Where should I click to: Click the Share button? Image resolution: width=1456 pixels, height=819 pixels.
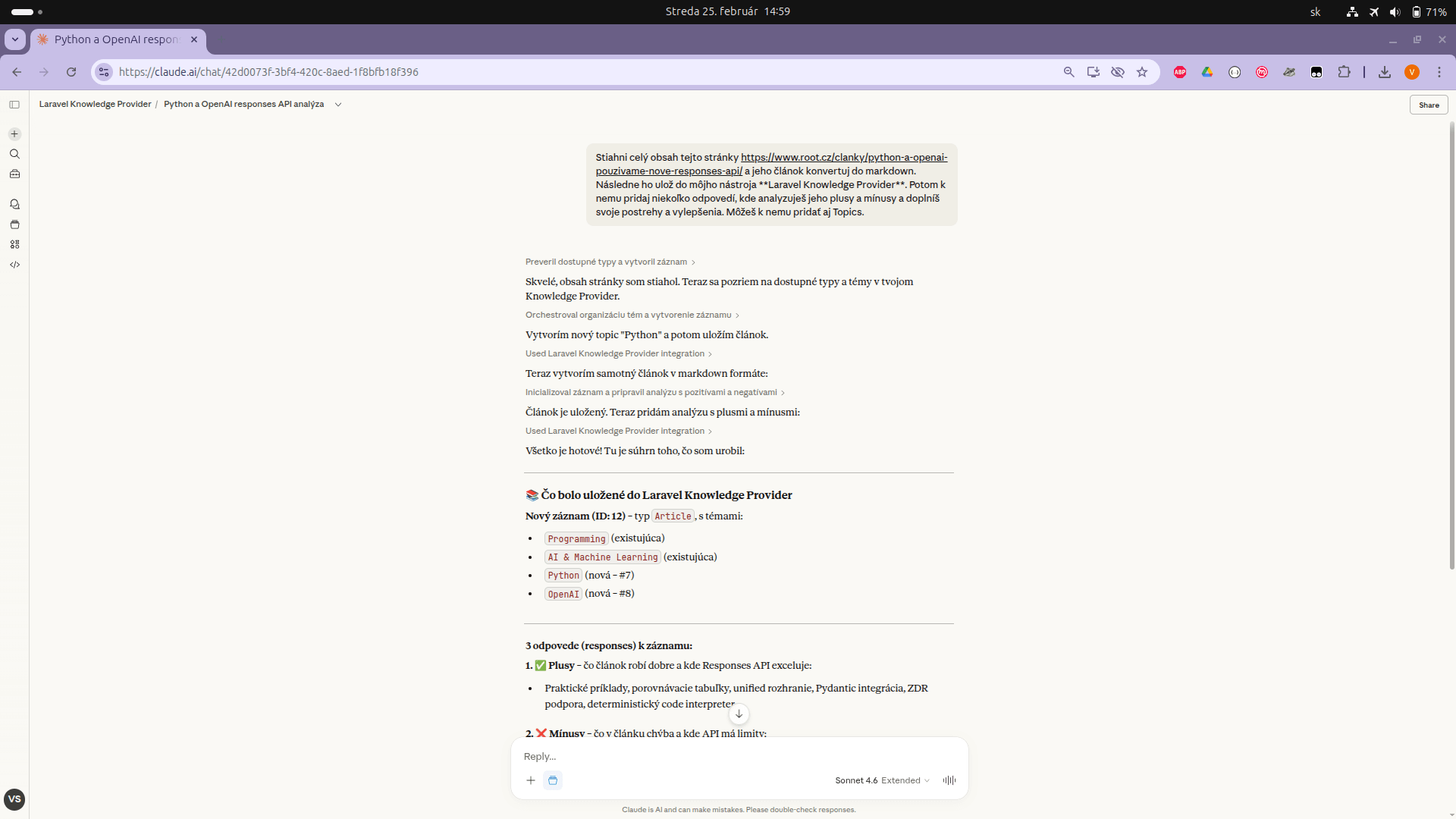1429,105
